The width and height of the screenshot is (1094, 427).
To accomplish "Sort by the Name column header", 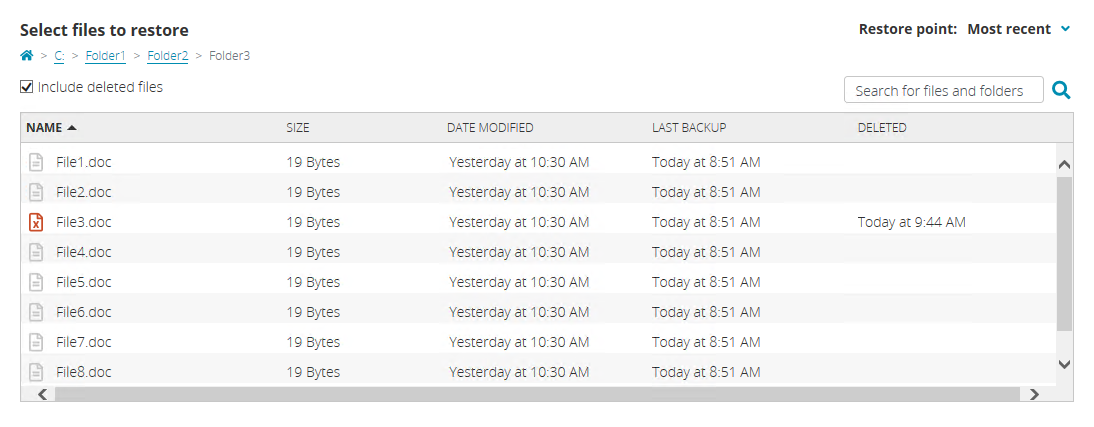I will (x=45, y=128).
